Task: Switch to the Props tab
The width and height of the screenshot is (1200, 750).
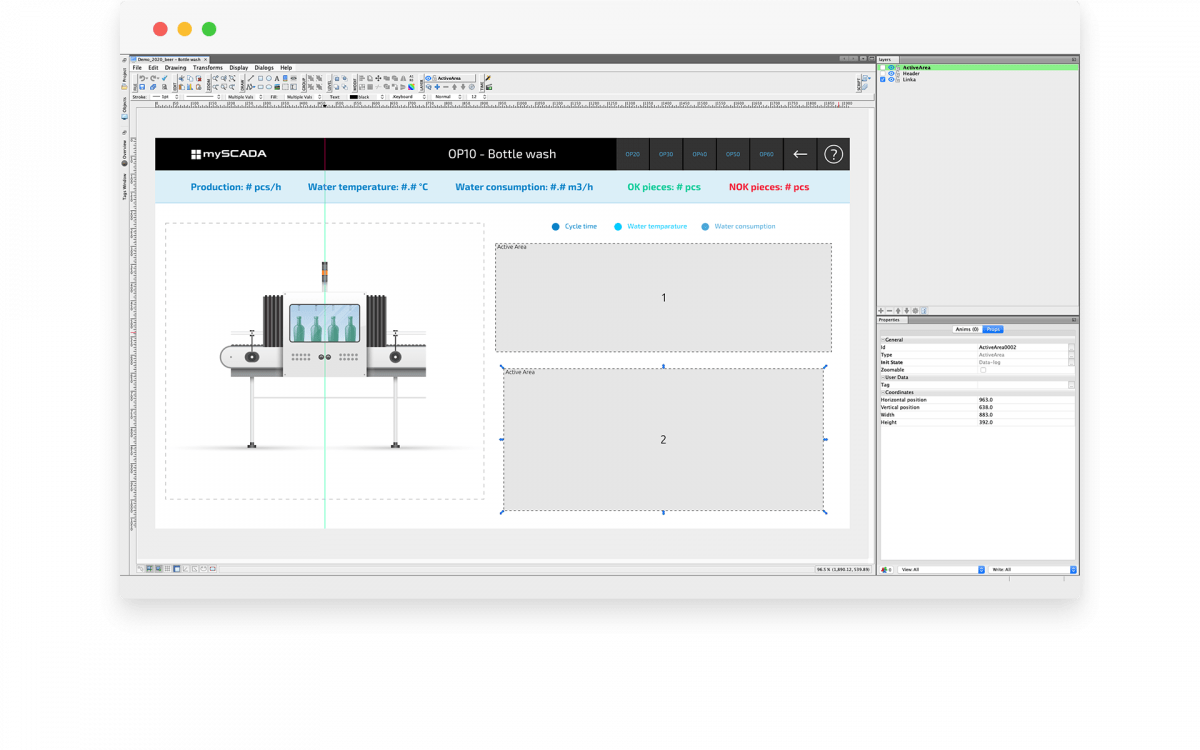Action: 993,329
